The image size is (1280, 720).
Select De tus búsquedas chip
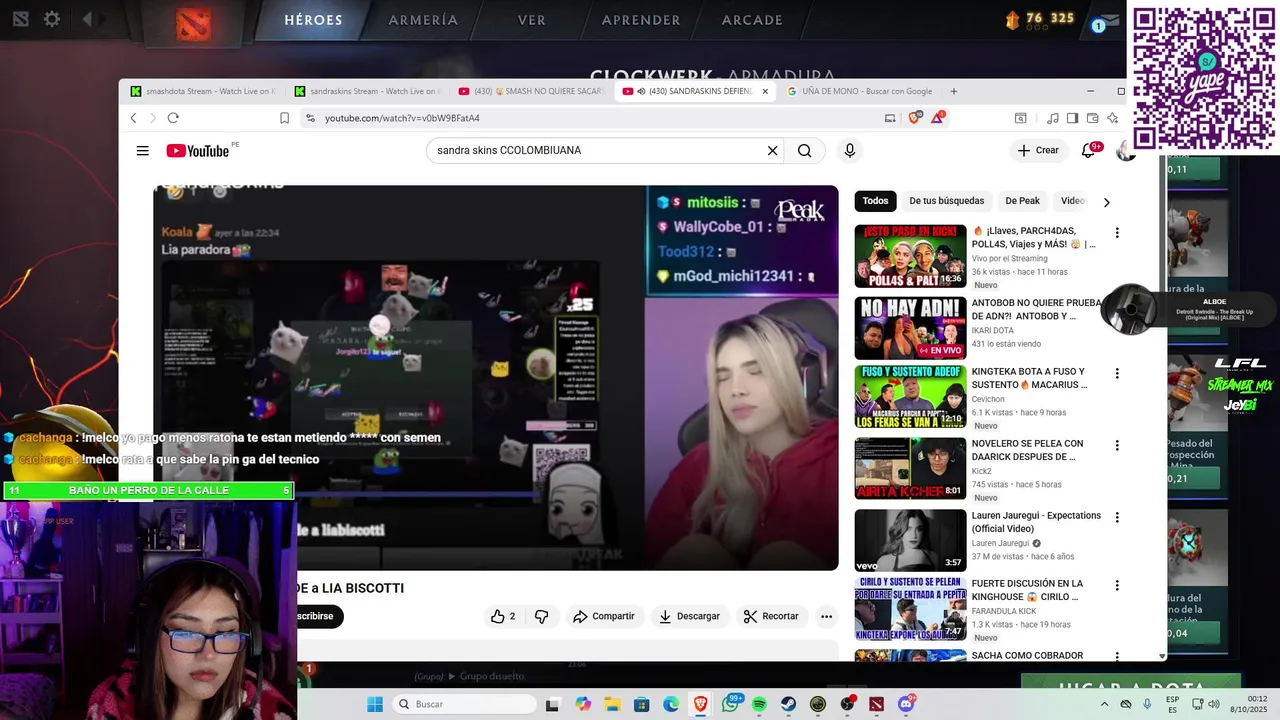click(946, 201)
